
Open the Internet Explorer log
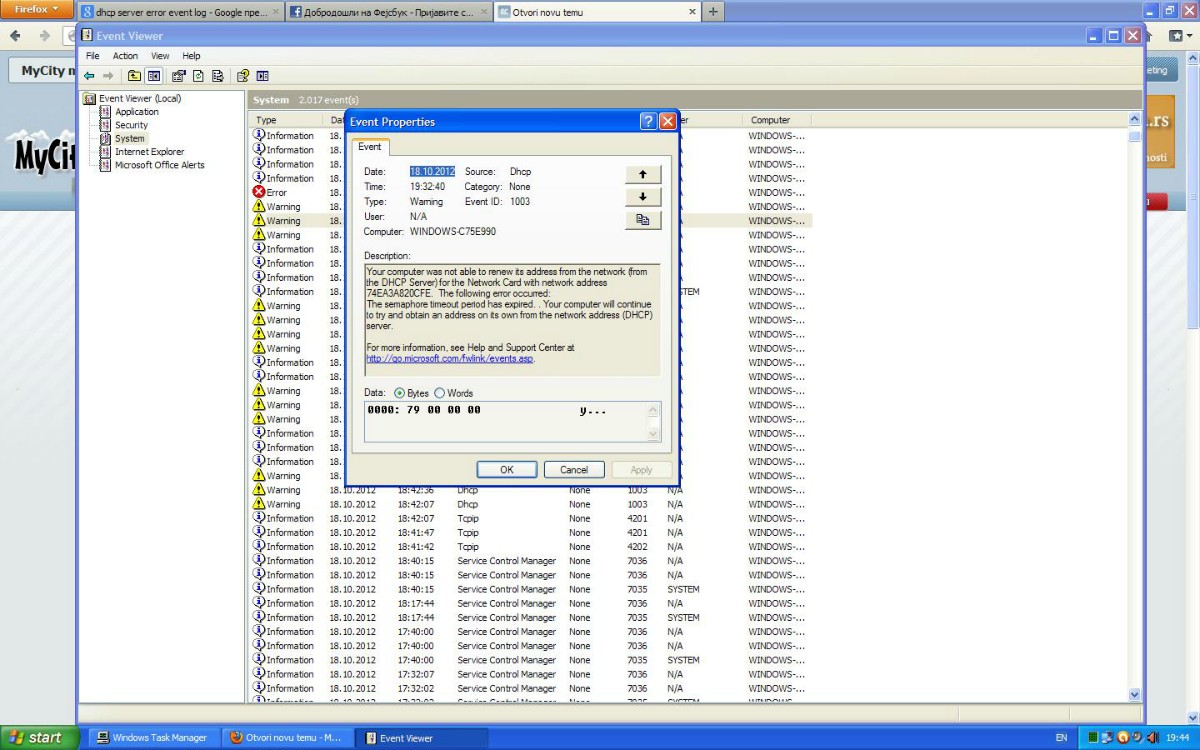pyautogui.click(x=149, y=152)
